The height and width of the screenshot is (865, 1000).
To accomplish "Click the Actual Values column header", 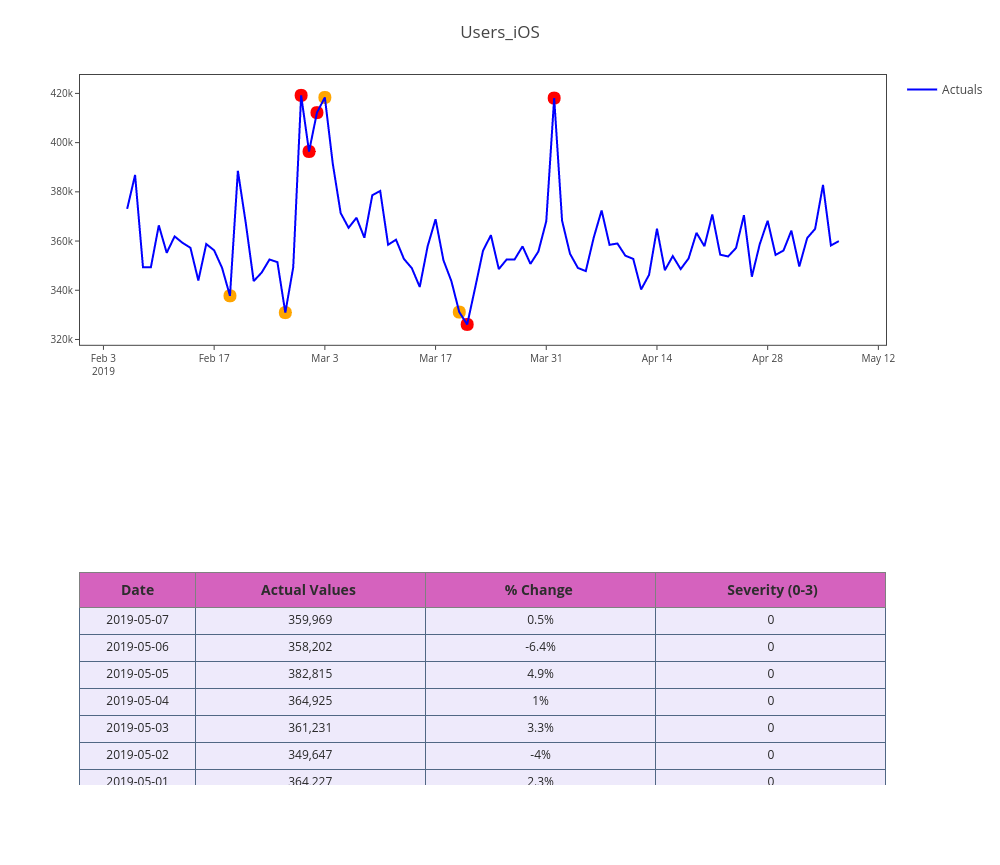I will pos(308,590).
